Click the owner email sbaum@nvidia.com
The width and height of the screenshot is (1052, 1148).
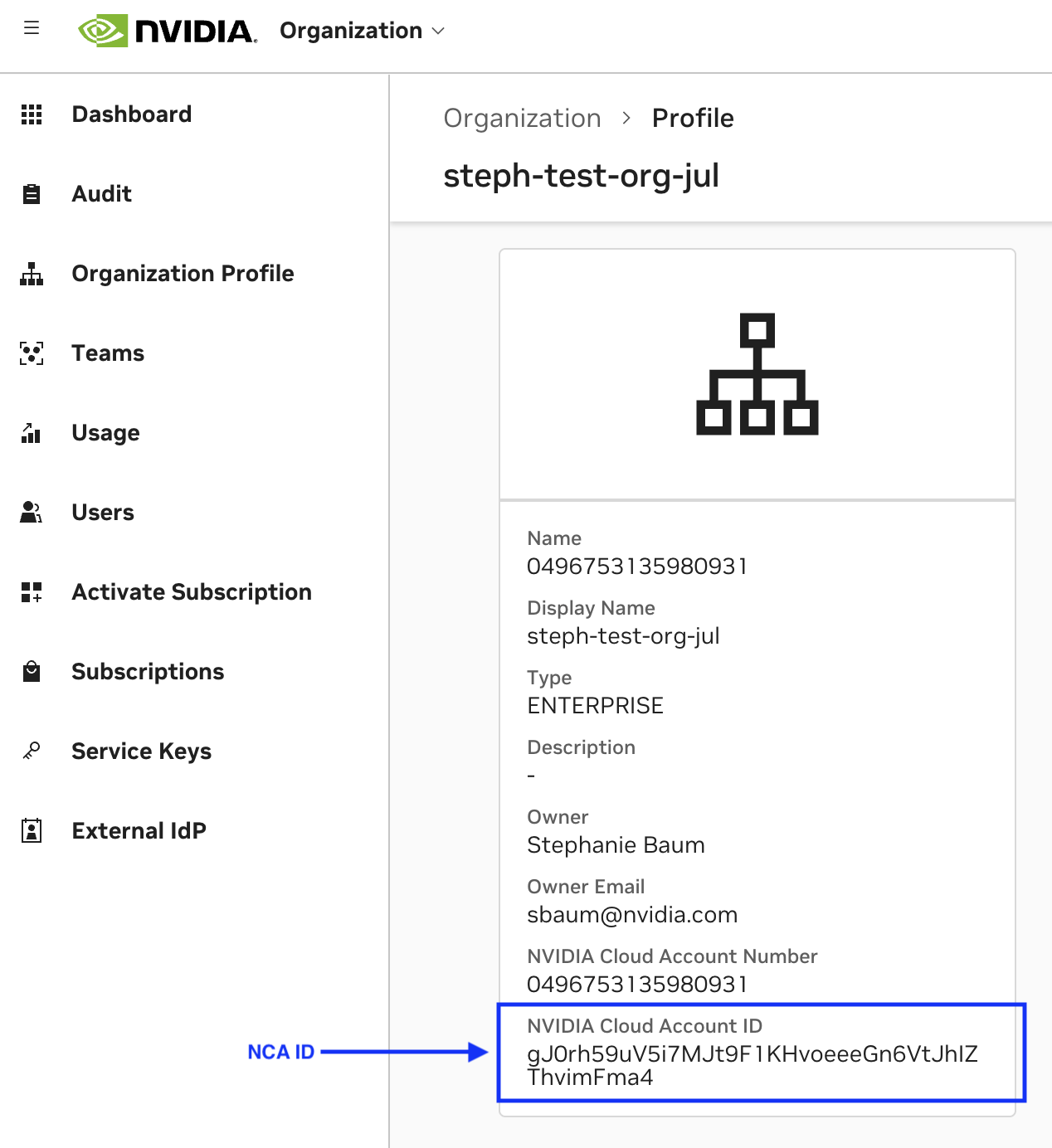coord(632,915)
